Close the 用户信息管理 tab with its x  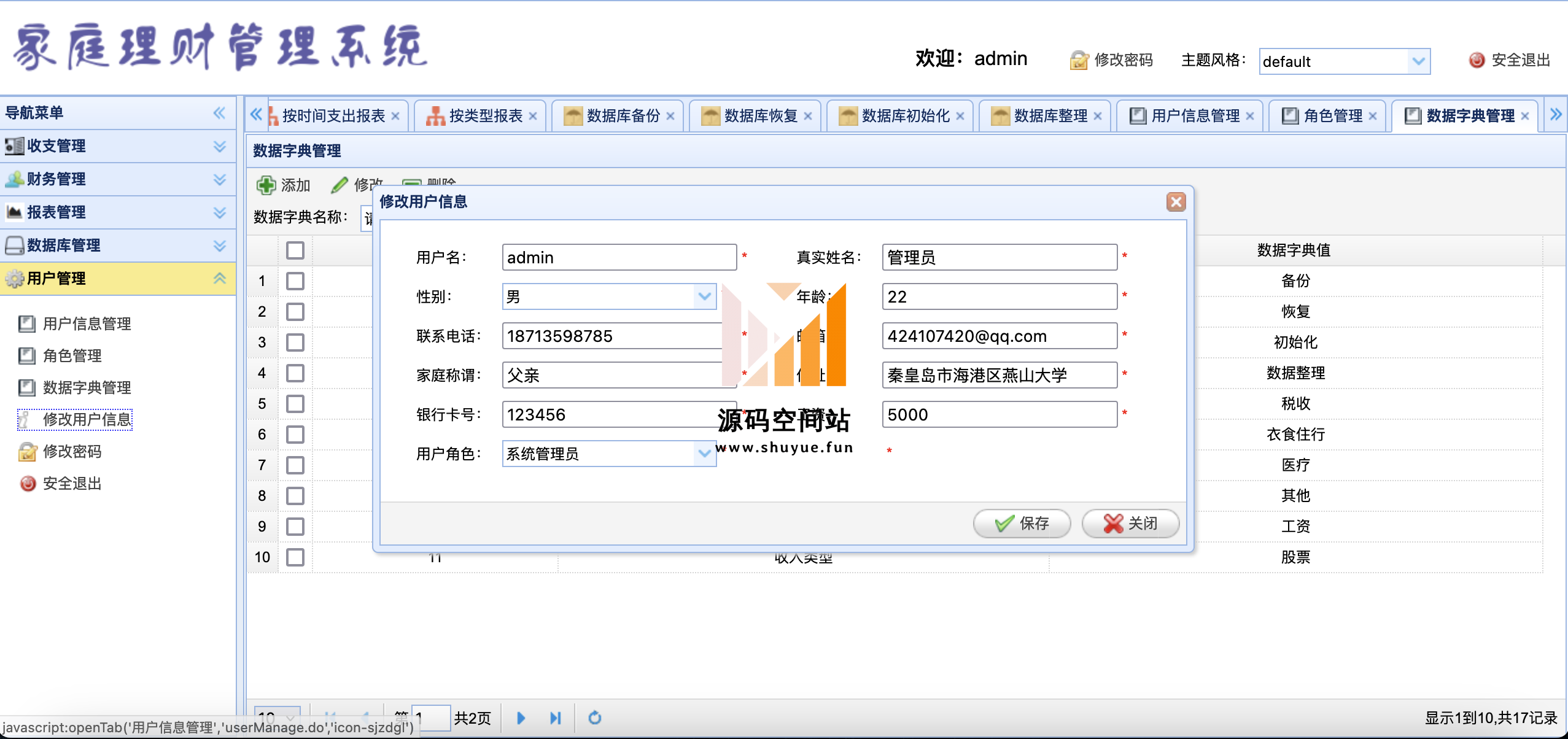coord(1249,116)
